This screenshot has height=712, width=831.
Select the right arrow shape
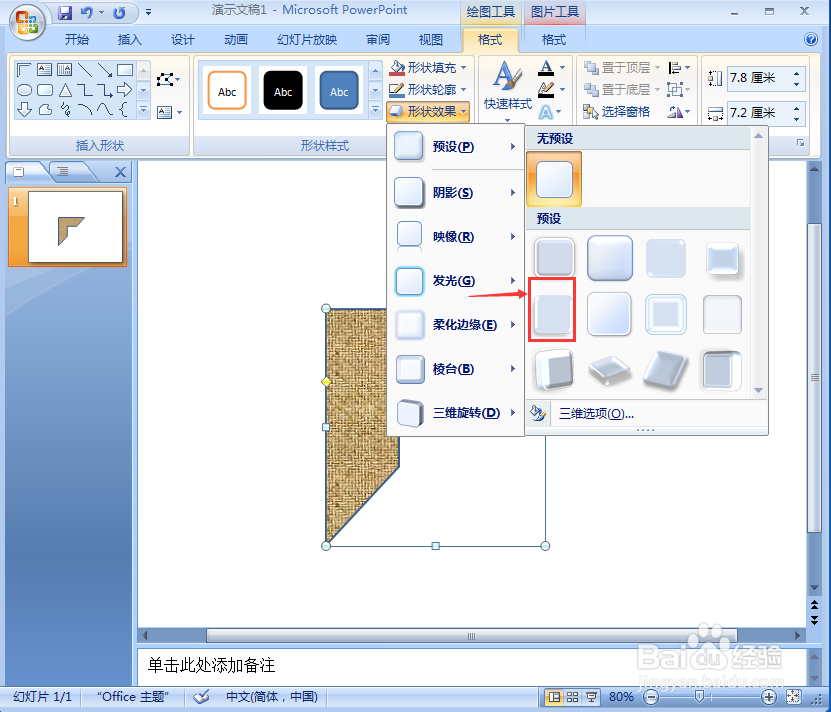[125, 90]
